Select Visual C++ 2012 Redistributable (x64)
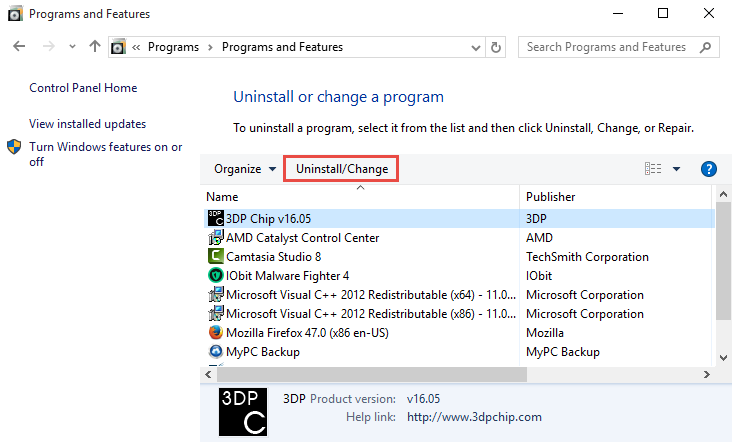732x442 pixels. (x=371, y=295)
